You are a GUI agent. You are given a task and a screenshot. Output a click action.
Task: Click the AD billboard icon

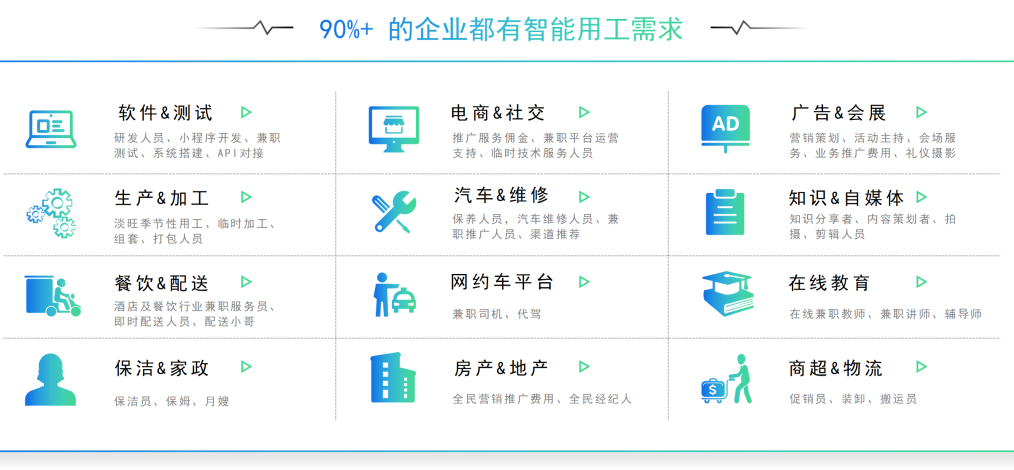coord(725,127)
